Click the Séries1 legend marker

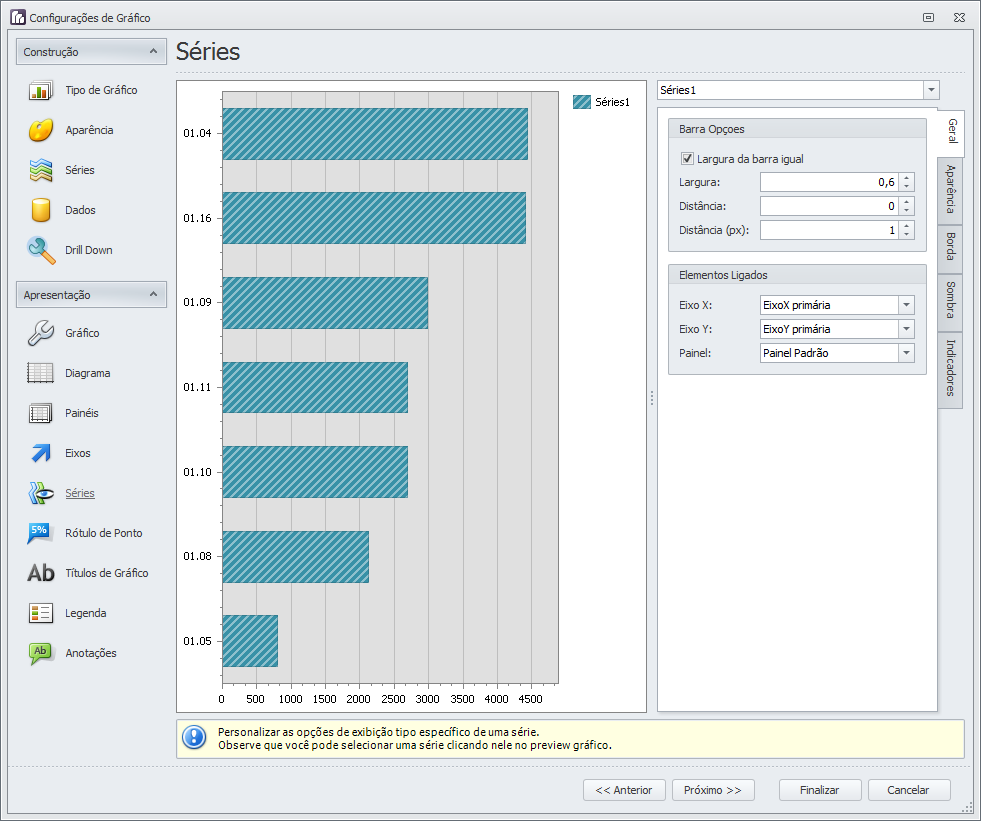coord(582,102)
